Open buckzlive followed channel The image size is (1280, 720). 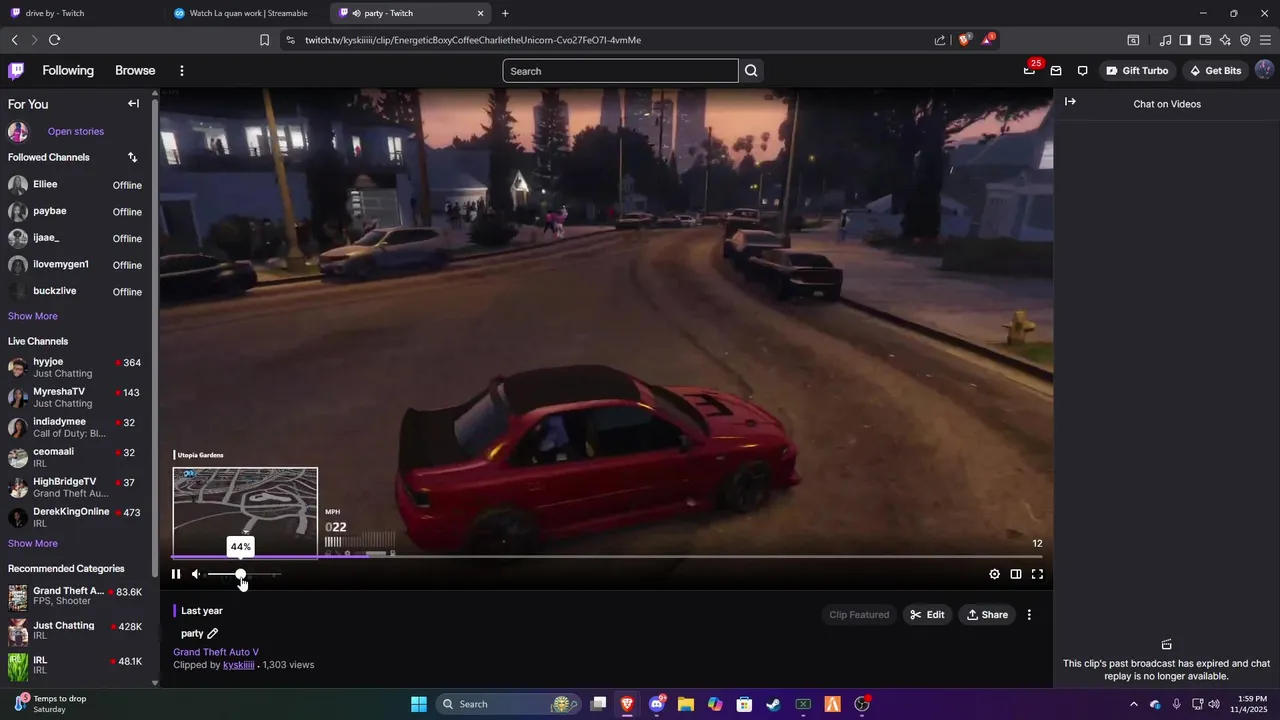76,292
